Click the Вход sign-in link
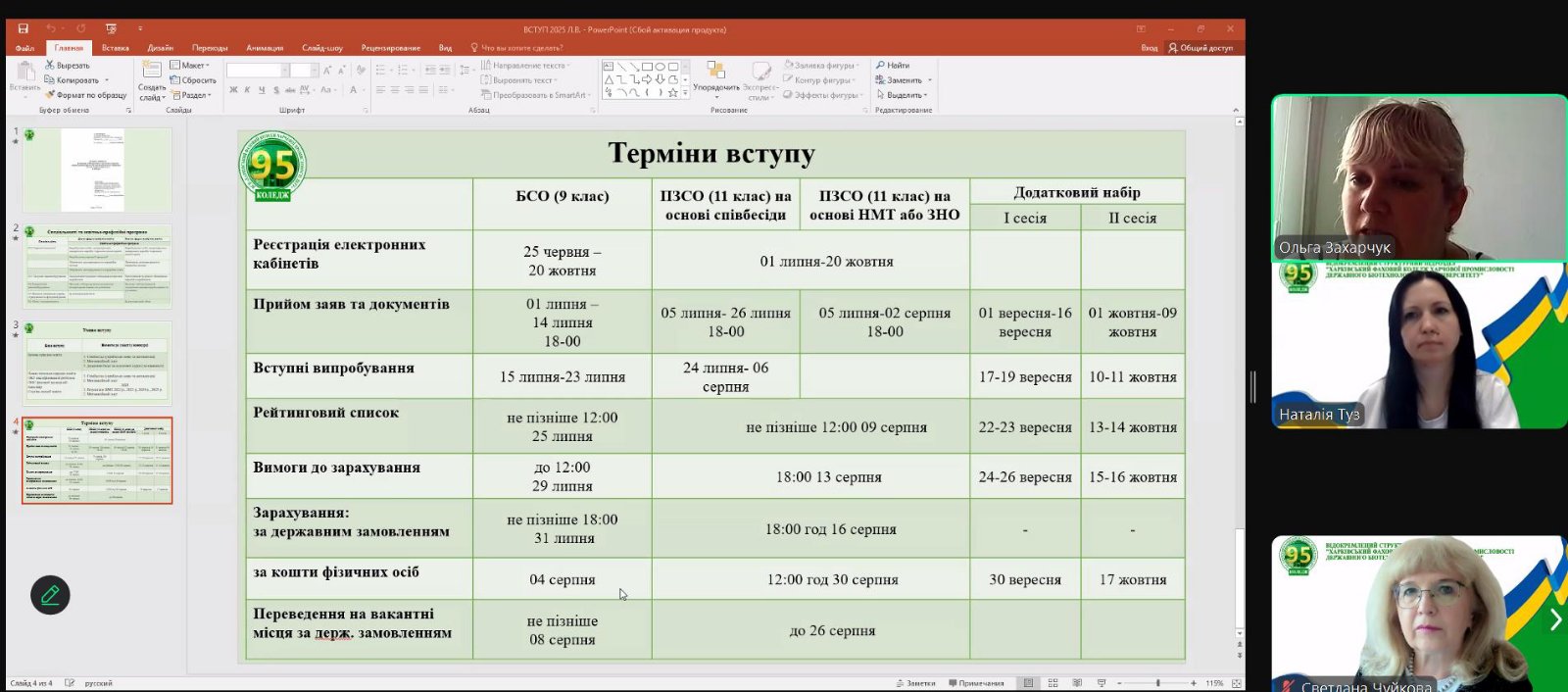This screenshot has width=1568, height=692. coord(1150,47)
